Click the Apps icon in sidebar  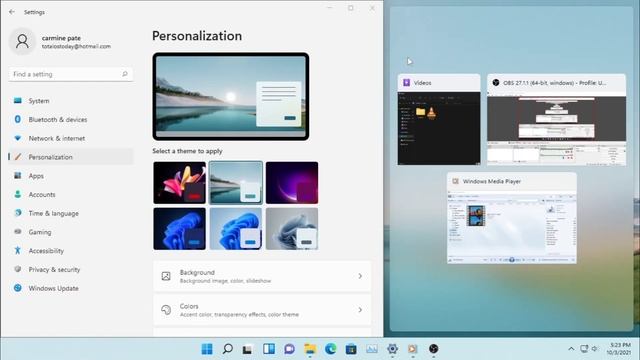(x=18, y=176)
